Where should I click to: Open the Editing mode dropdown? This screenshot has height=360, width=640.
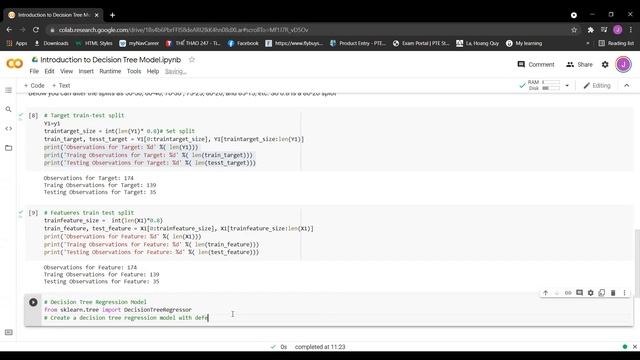[x=597, y=85]
